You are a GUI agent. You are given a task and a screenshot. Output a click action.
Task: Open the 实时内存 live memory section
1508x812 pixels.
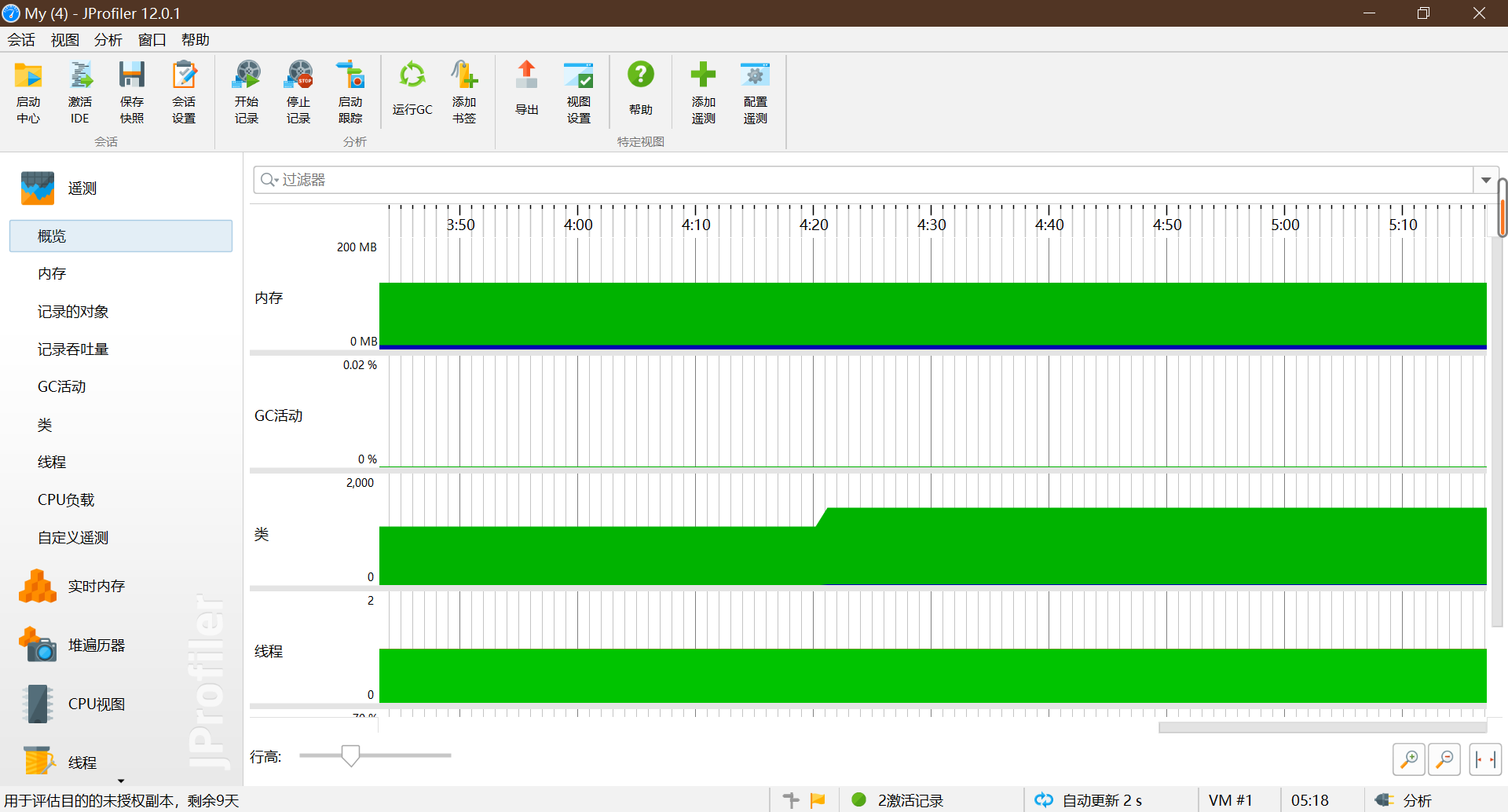click(72, 587)
